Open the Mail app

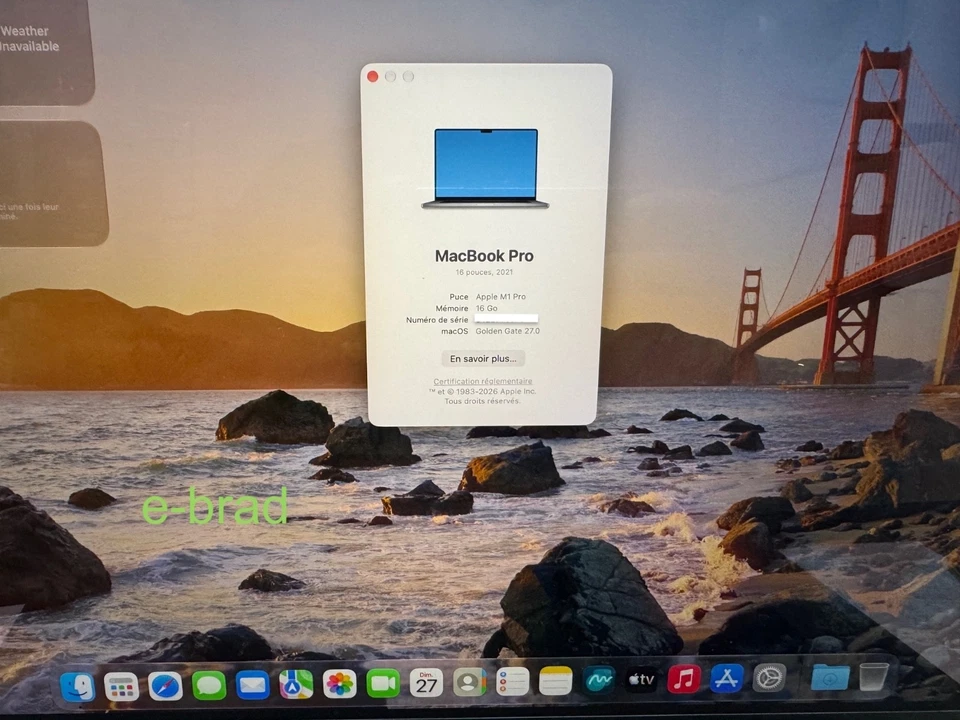pos(252,685)
